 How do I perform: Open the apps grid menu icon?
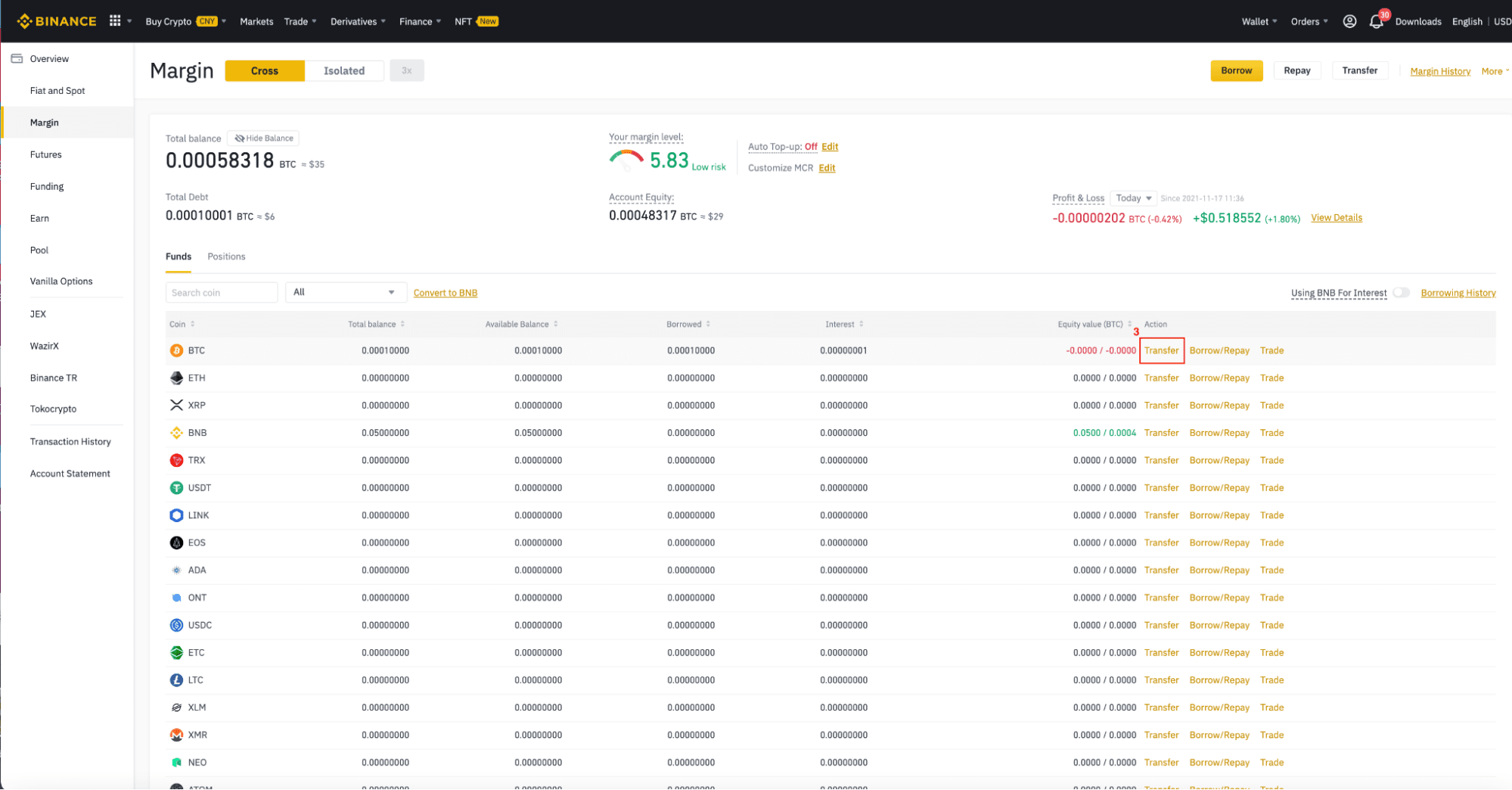click(115, 21)
